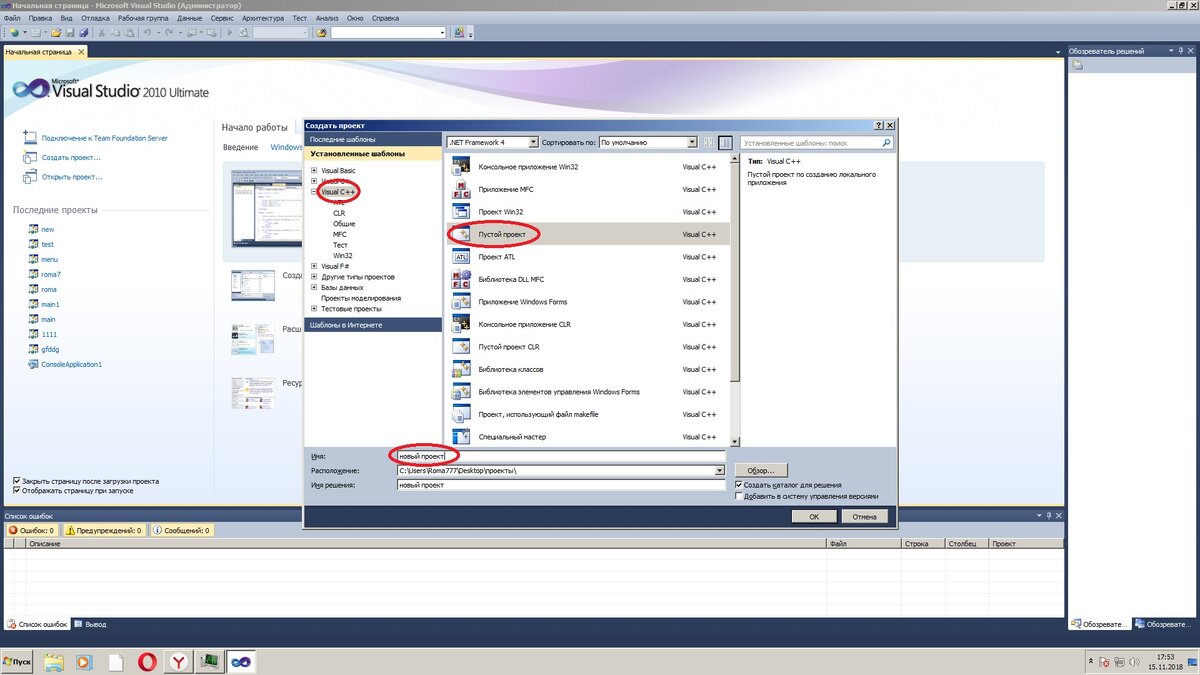Expand Тестовые проекты tree node
The height and width of the screenshot is (675, 1200).
(x=314, y=309)
